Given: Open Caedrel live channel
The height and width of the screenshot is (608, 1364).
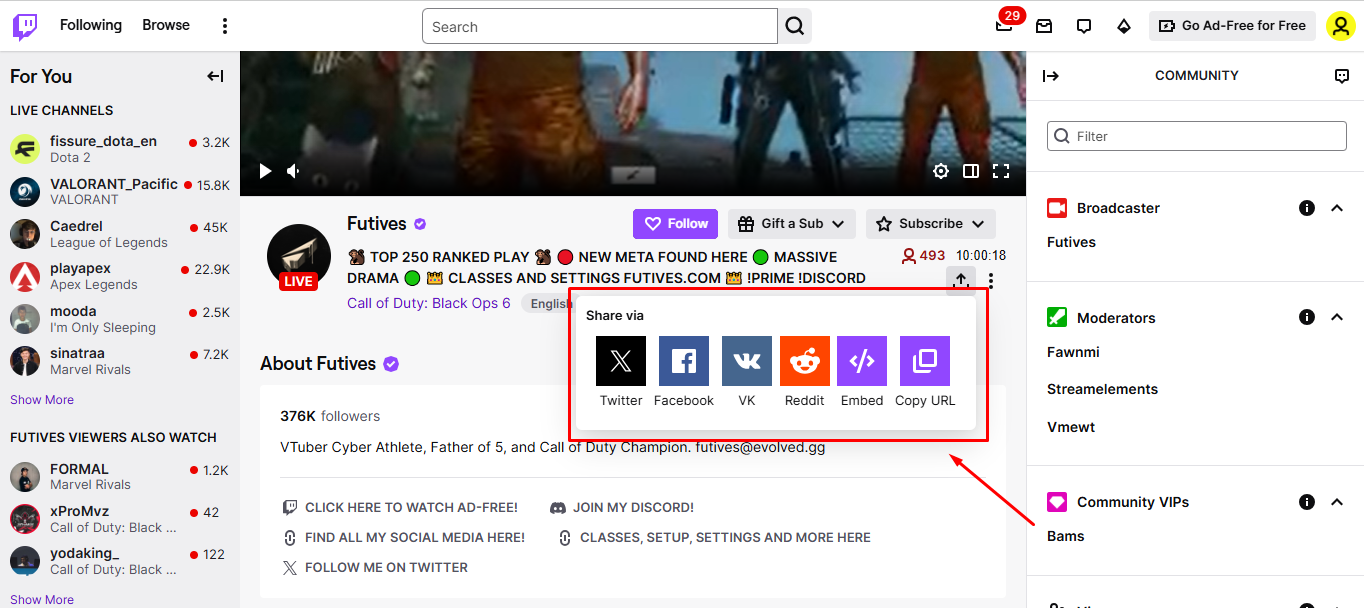Looking at the screenshot, I should click(120, 234).
